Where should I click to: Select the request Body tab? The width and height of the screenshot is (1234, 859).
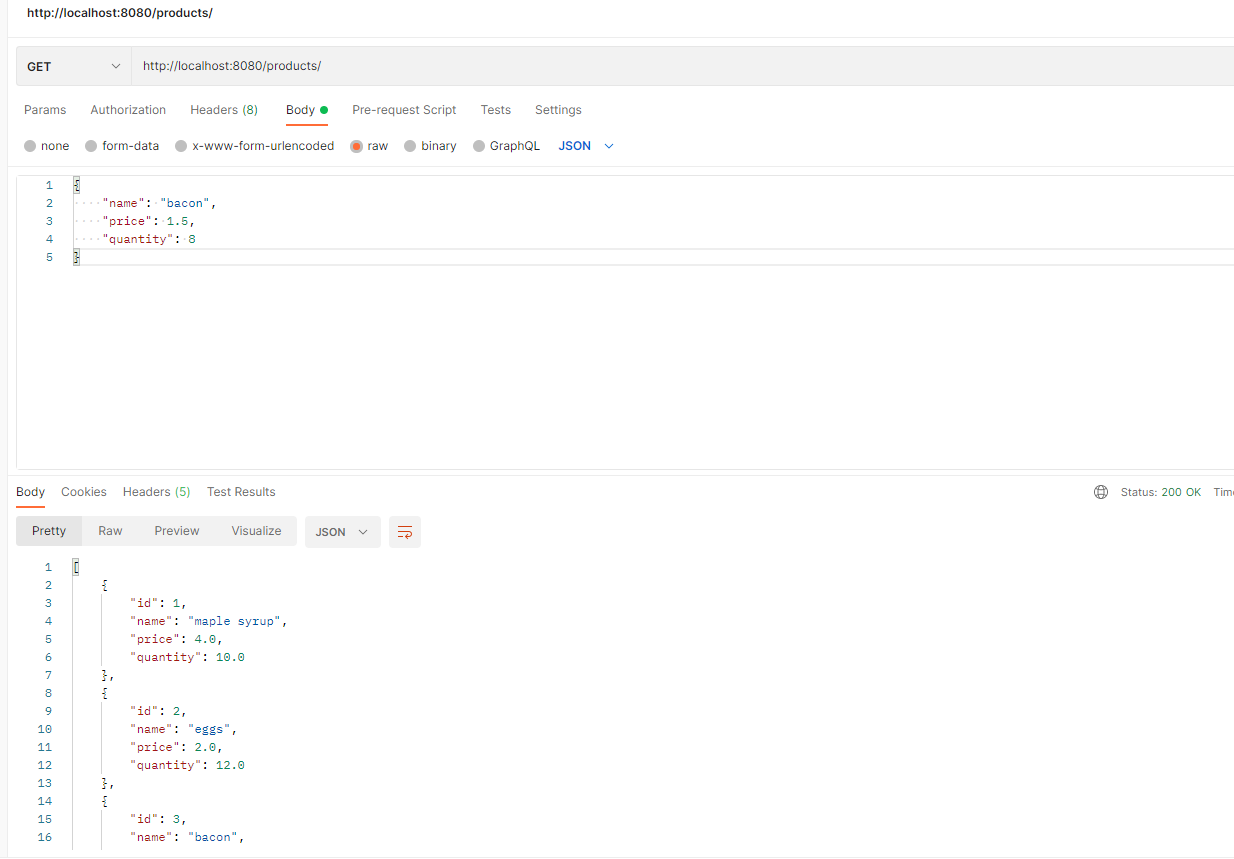pyautogui.click(x=307, y=110)
